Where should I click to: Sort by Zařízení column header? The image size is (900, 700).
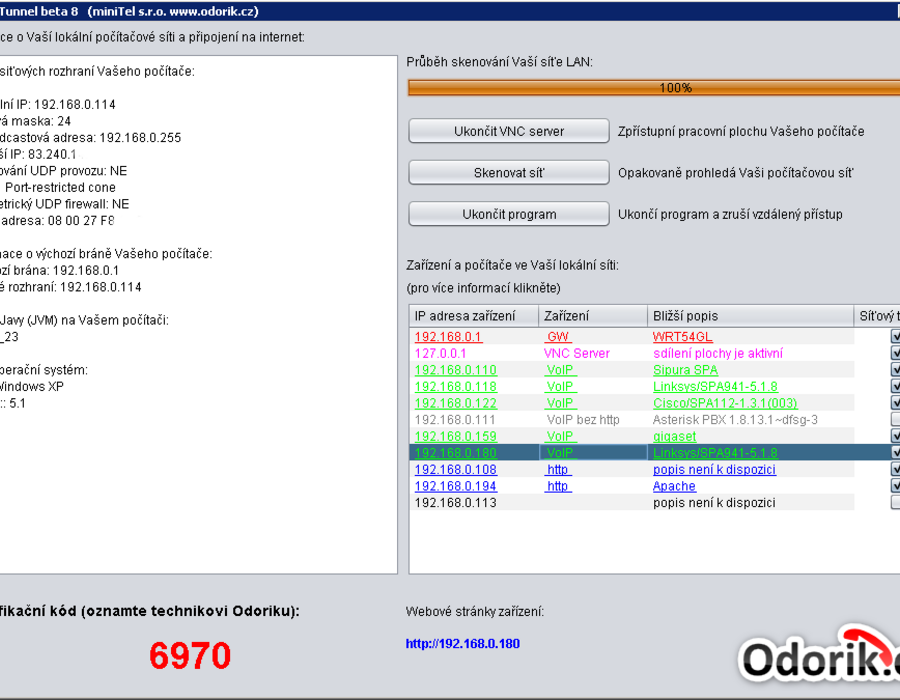click(592, 316)
